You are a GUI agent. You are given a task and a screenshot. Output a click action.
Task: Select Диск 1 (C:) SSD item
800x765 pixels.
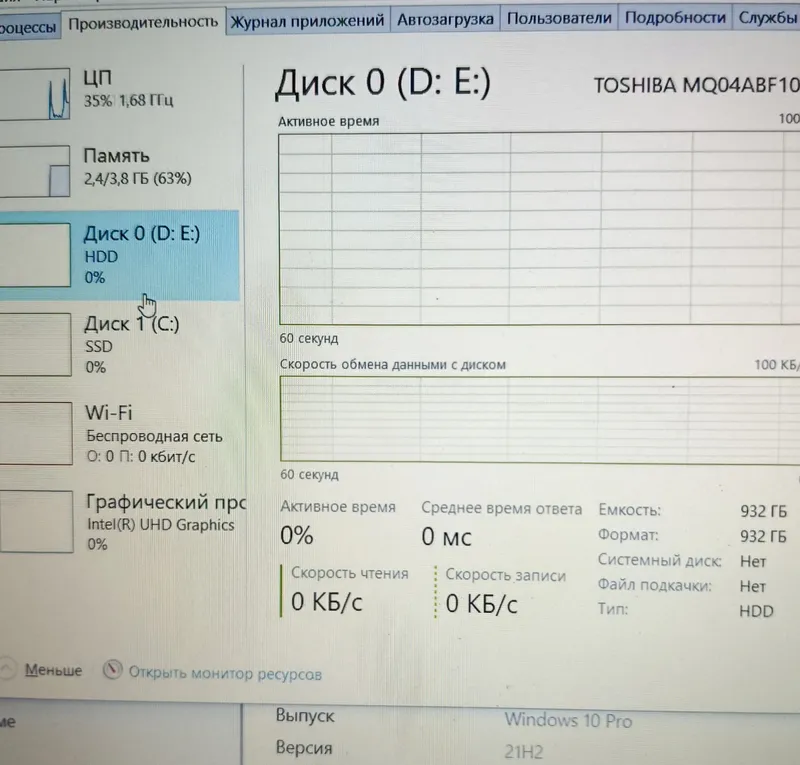[120, 345]
